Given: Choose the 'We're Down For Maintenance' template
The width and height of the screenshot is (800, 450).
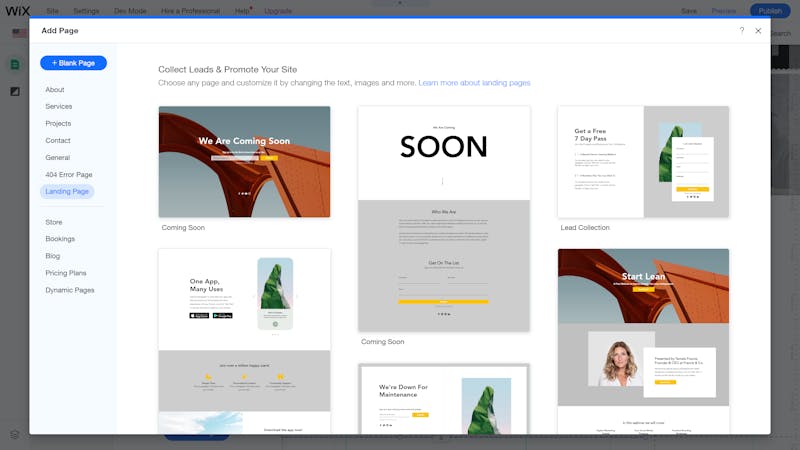Looking at the screenshot, I should pos(444,398).
